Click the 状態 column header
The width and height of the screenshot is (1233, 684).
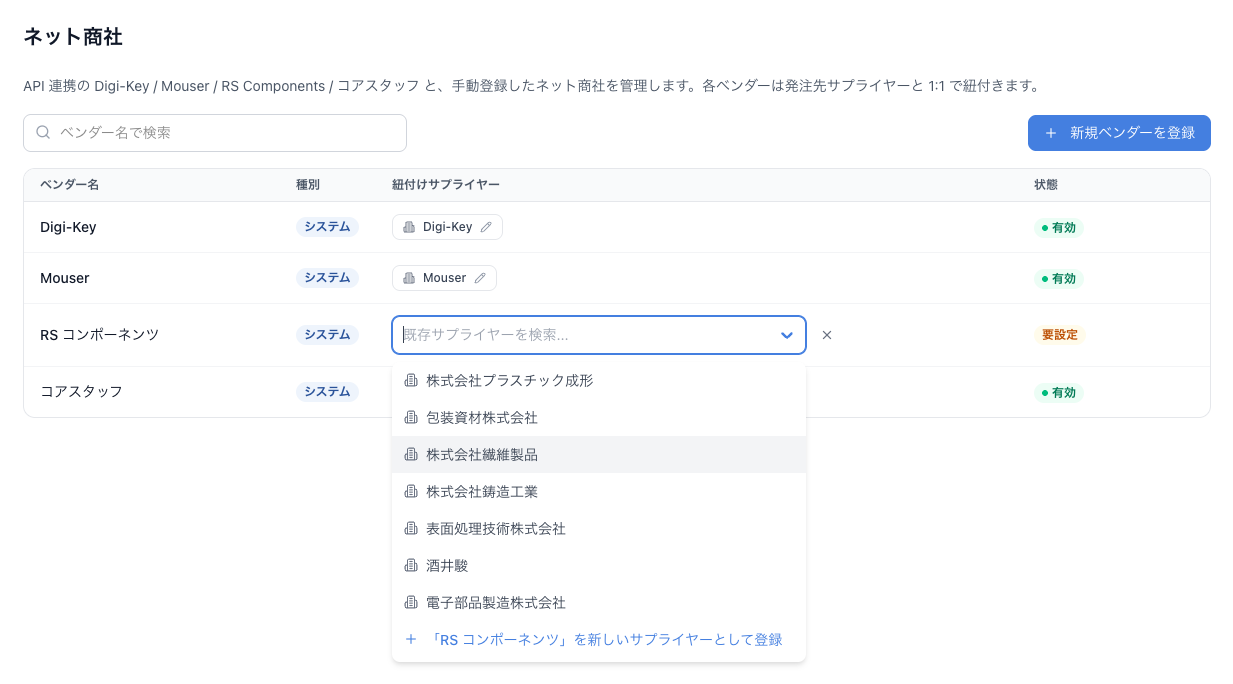point(1046,185)
